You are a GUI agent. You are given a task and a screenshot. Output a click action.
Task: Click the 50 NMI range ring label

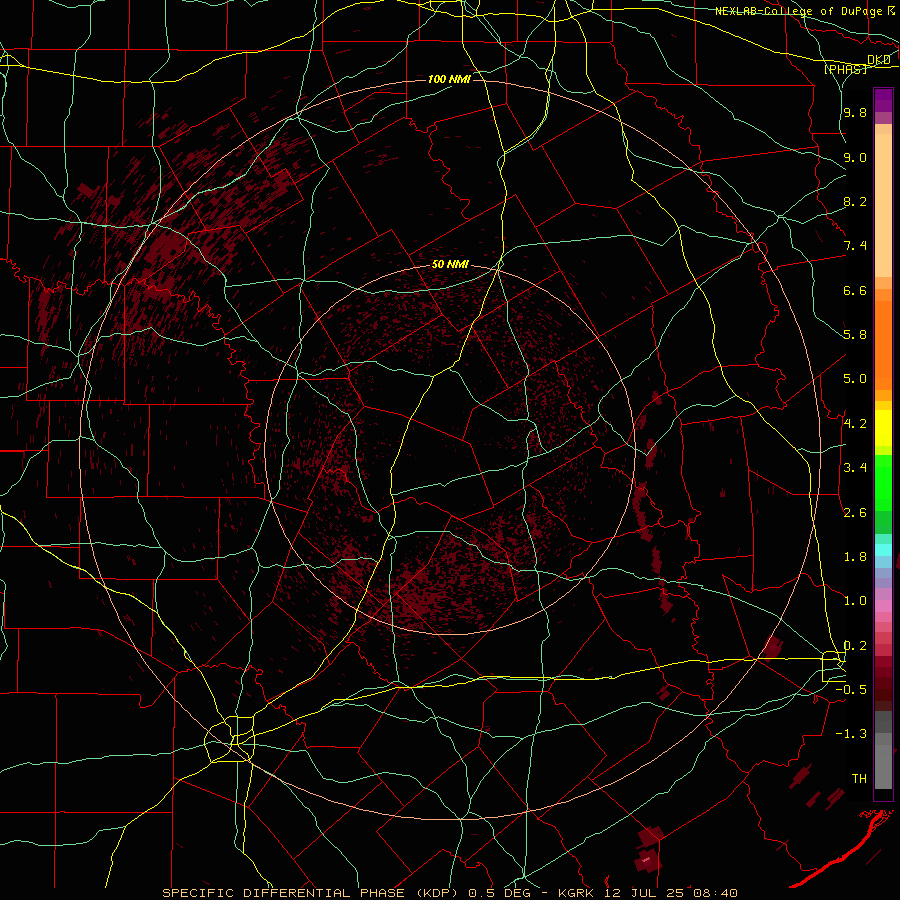(x=450, y=265)
